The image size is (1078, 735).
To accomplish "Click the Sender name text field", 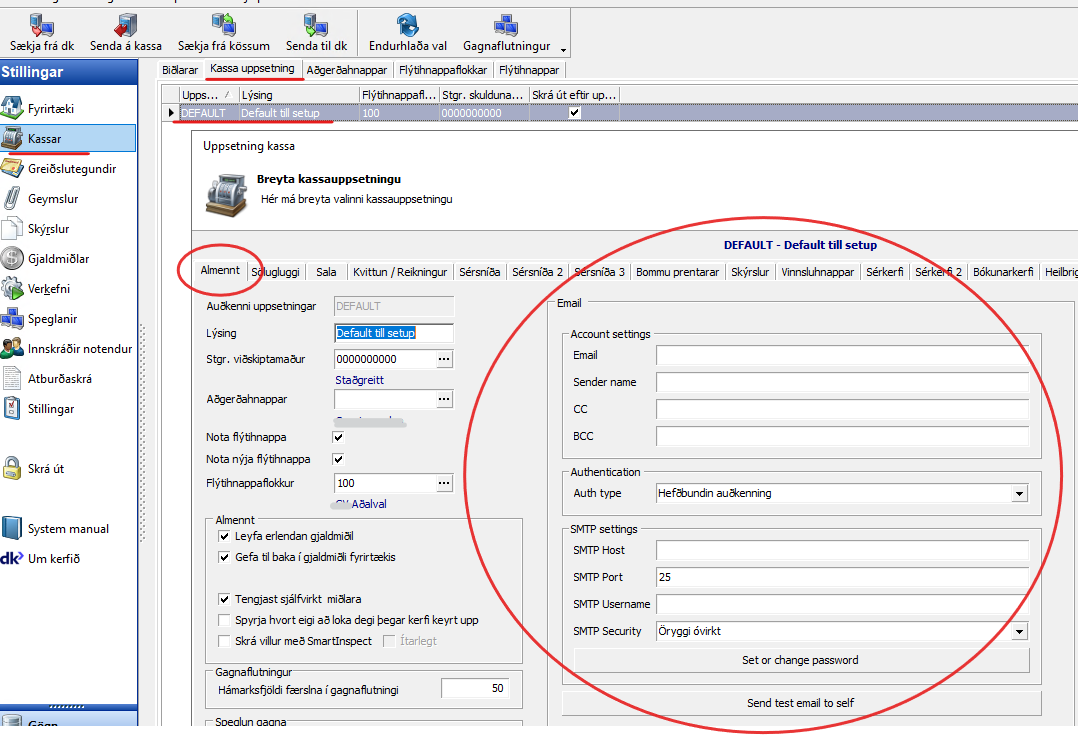I will click(x=842, y=382).
